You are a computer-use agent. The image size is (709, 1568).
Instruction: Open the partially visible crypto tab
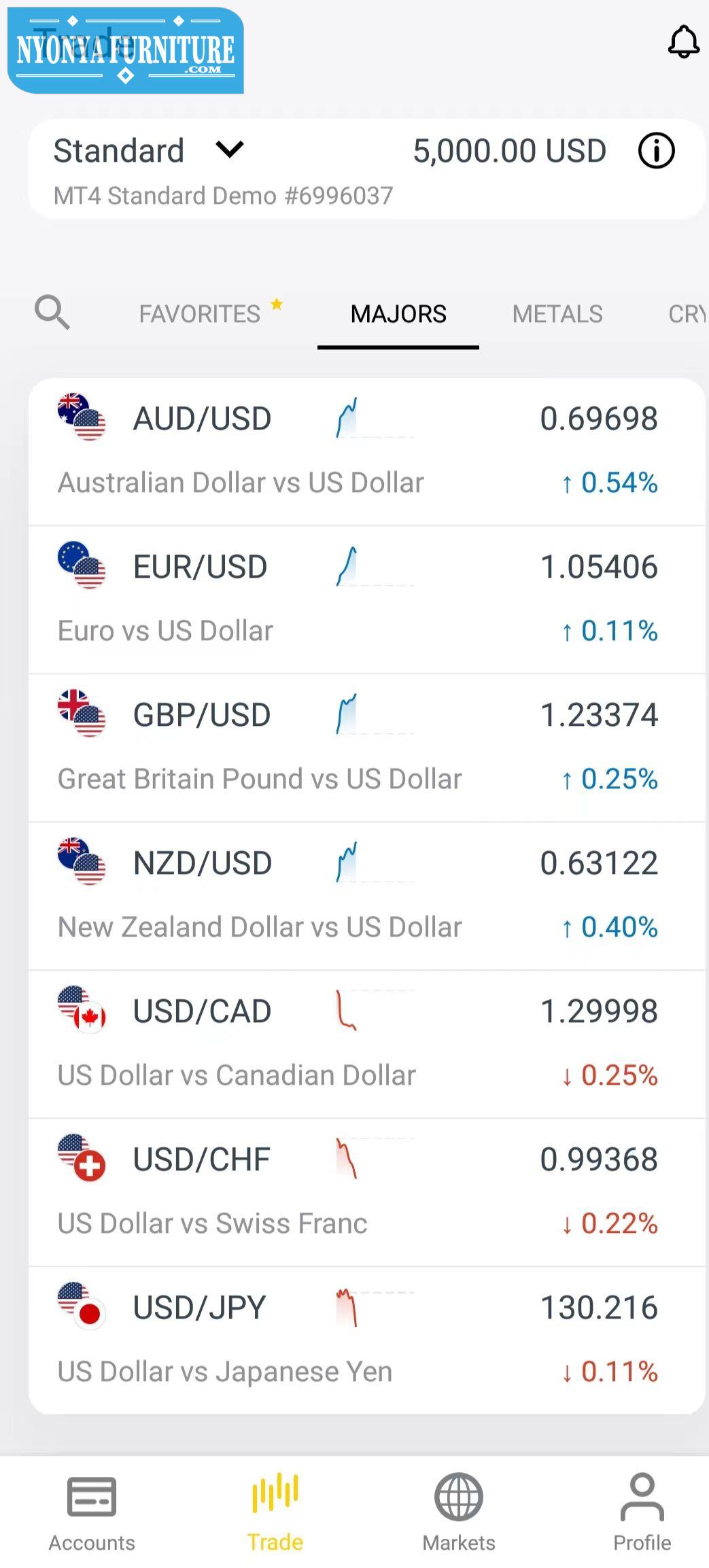(688, 314)
